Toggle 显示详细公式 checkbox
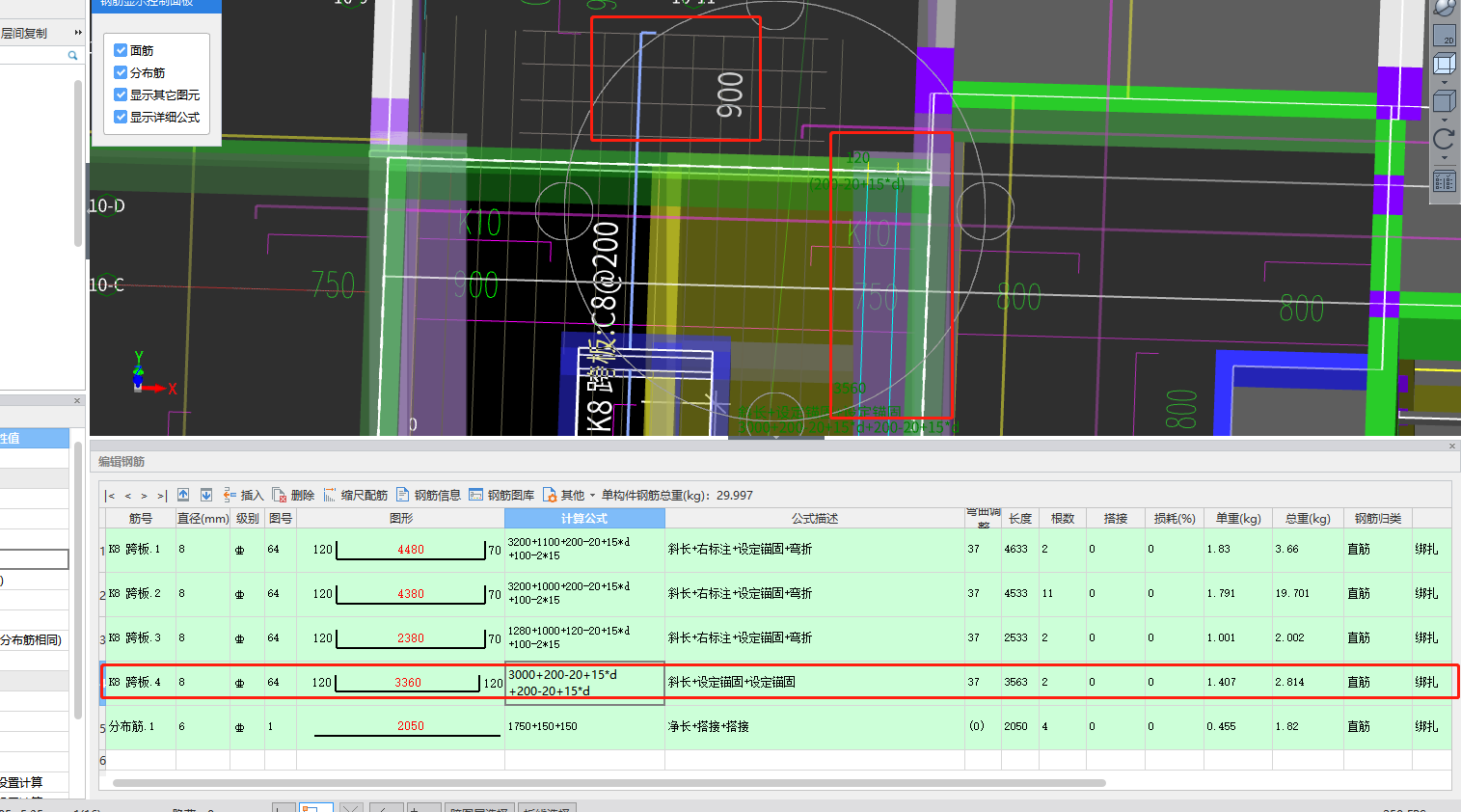The width and height of the screenshot is (1461, 812). tap(121, 117)
